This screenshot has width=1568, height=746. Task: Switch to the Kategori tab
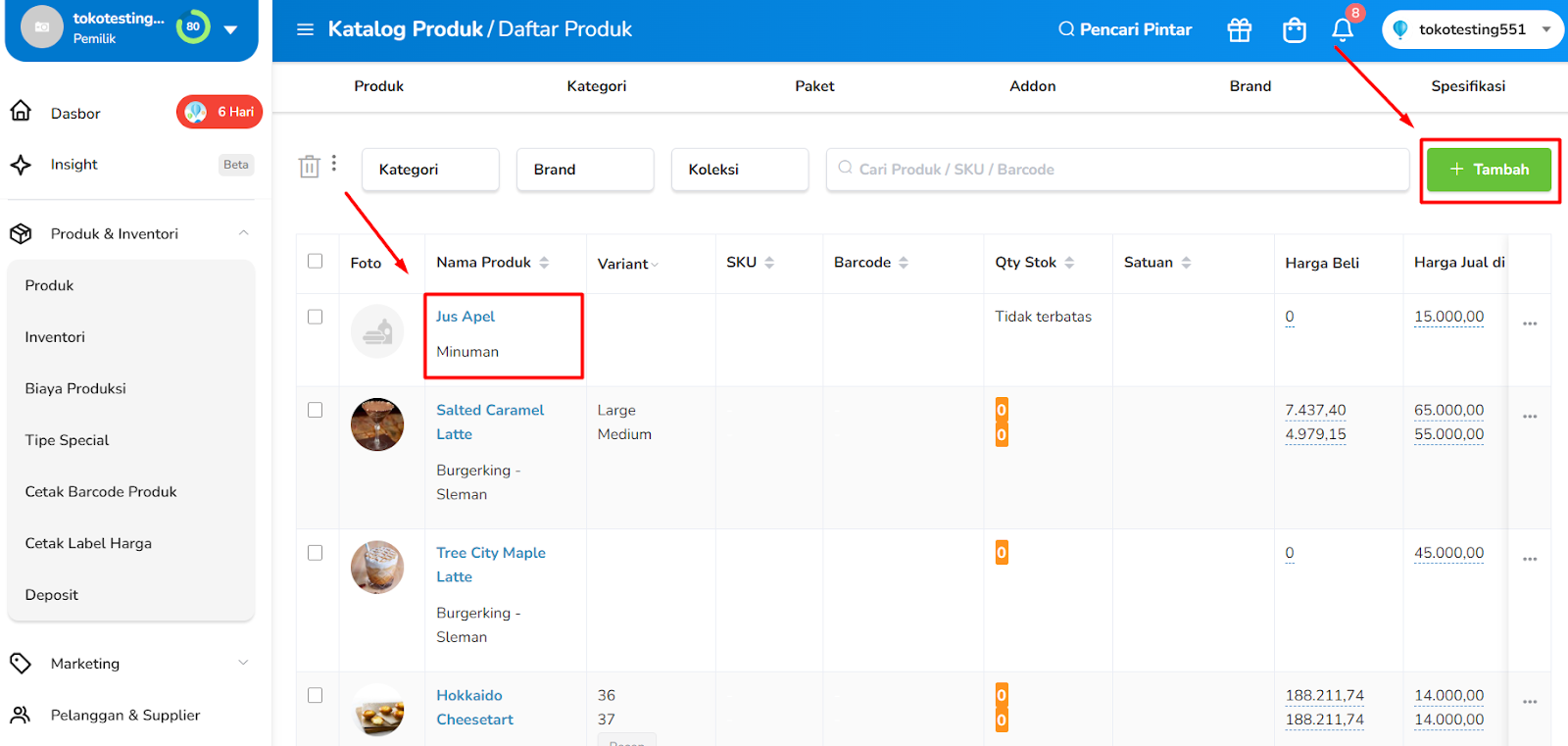[597, 86]
